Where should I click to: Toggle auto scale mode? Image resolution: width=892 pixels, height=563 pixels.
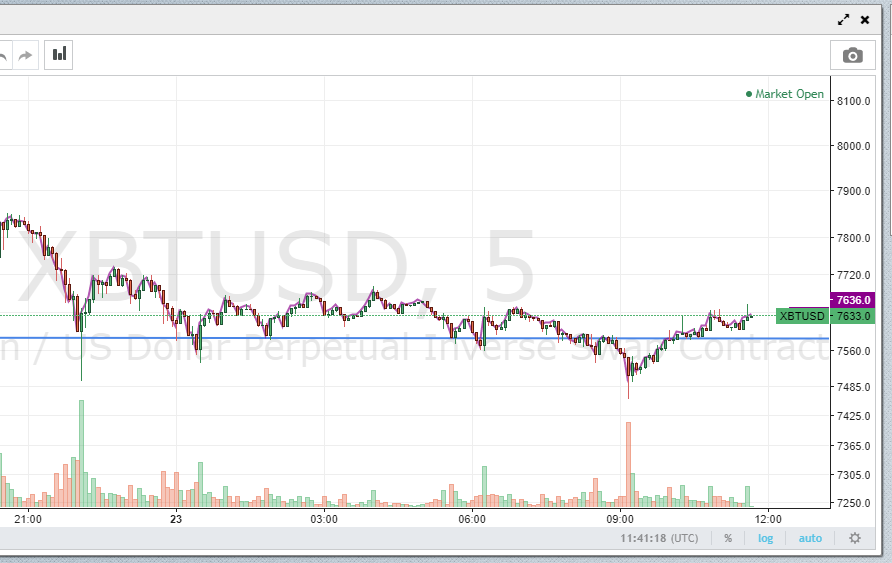tap(810, 538)
